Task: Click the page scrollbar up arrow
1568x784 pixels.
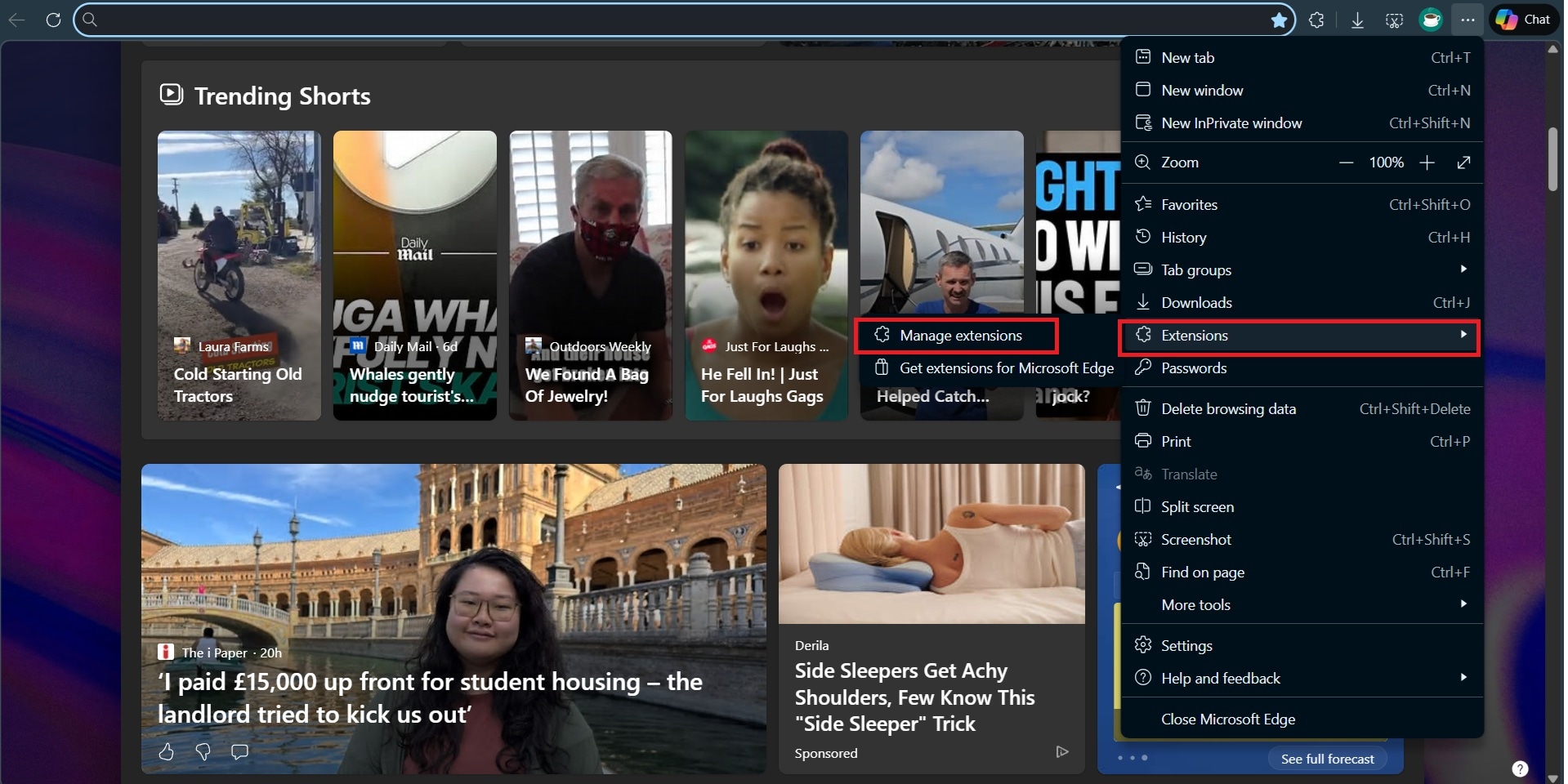Action: [x=1553, y=49]
